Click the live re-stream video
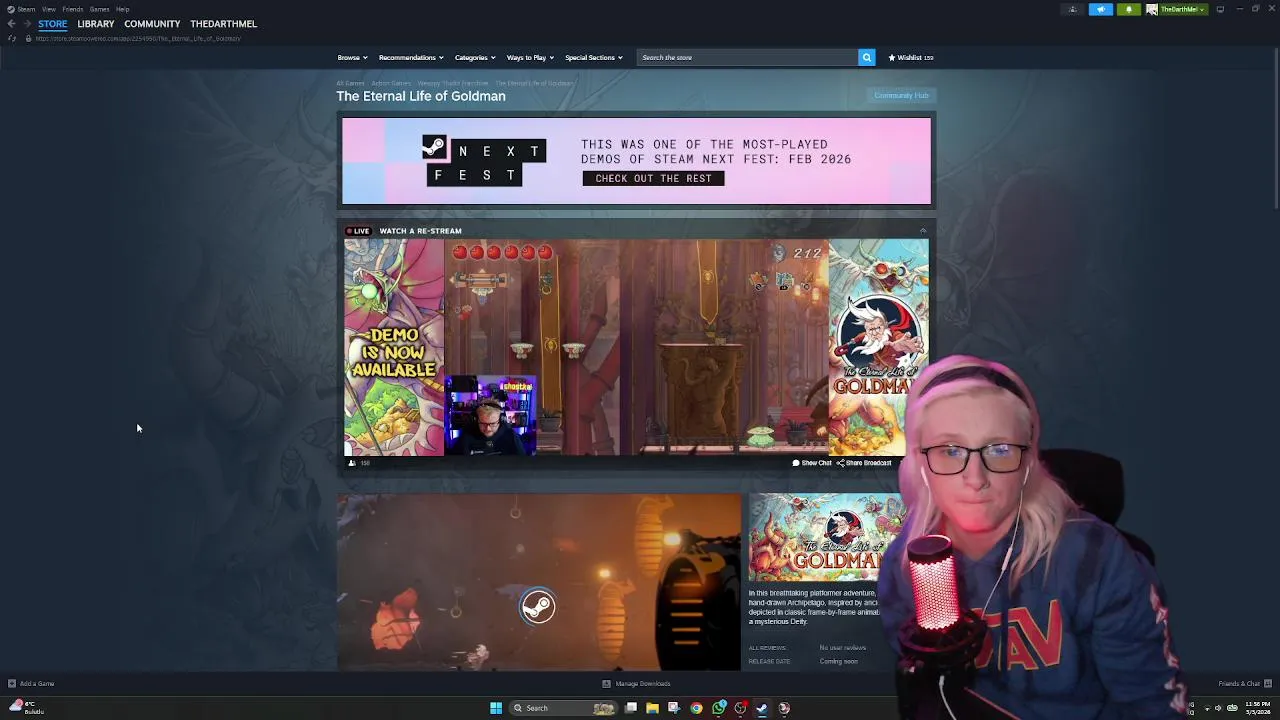The width and height of the screenshot is (1280, 720). tap(636, 347)
